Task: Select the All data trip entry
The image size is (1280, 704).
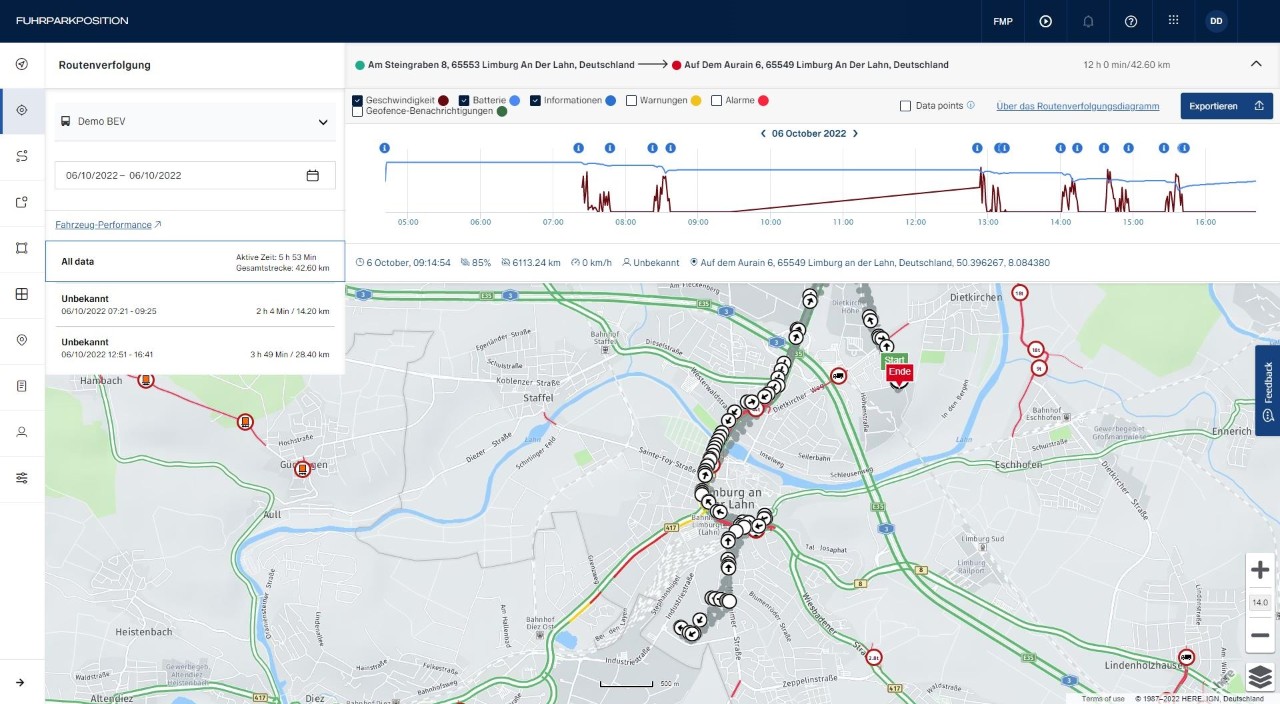Action: coord(195,261)
